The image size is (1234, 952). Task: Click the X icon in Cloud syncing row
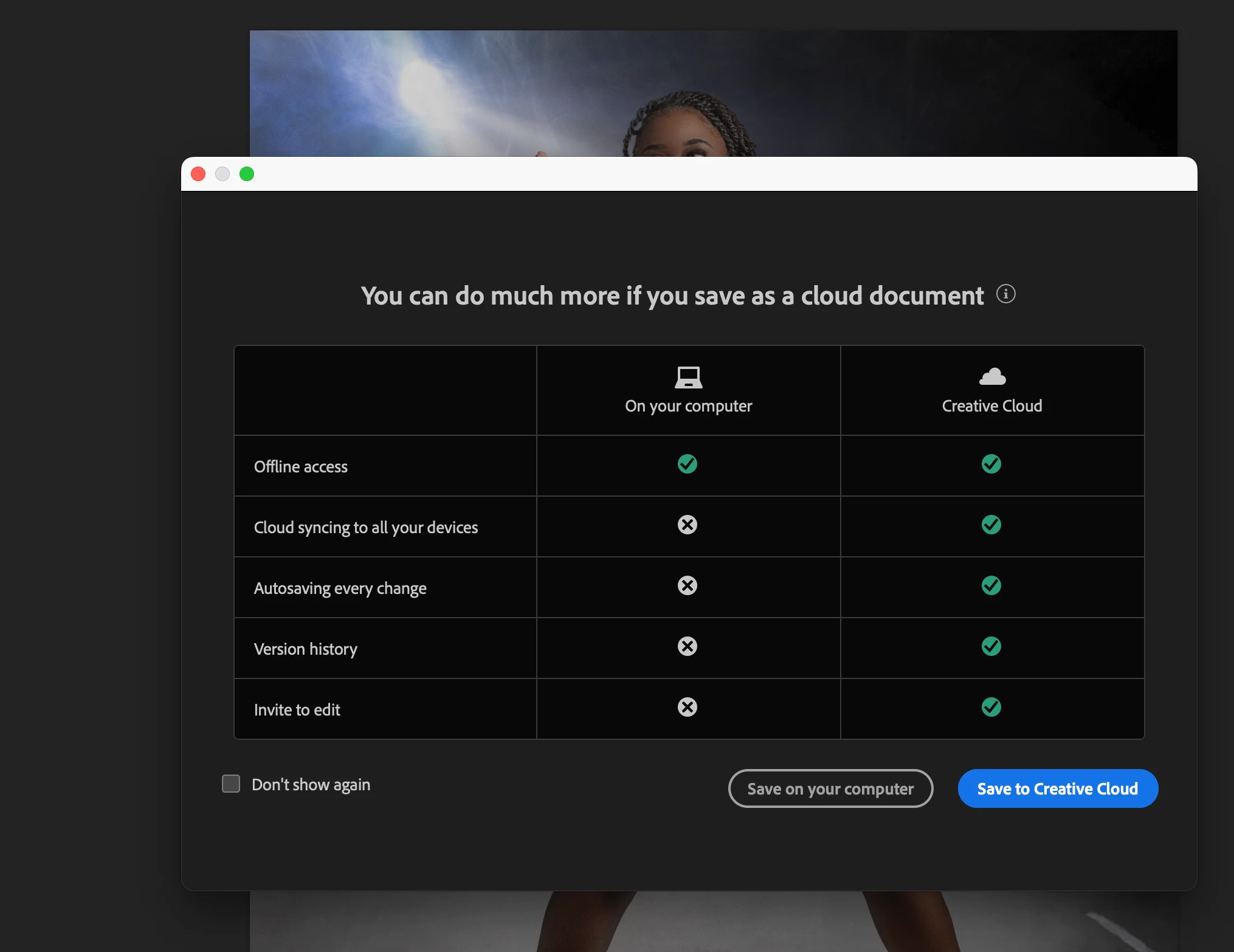688,525
